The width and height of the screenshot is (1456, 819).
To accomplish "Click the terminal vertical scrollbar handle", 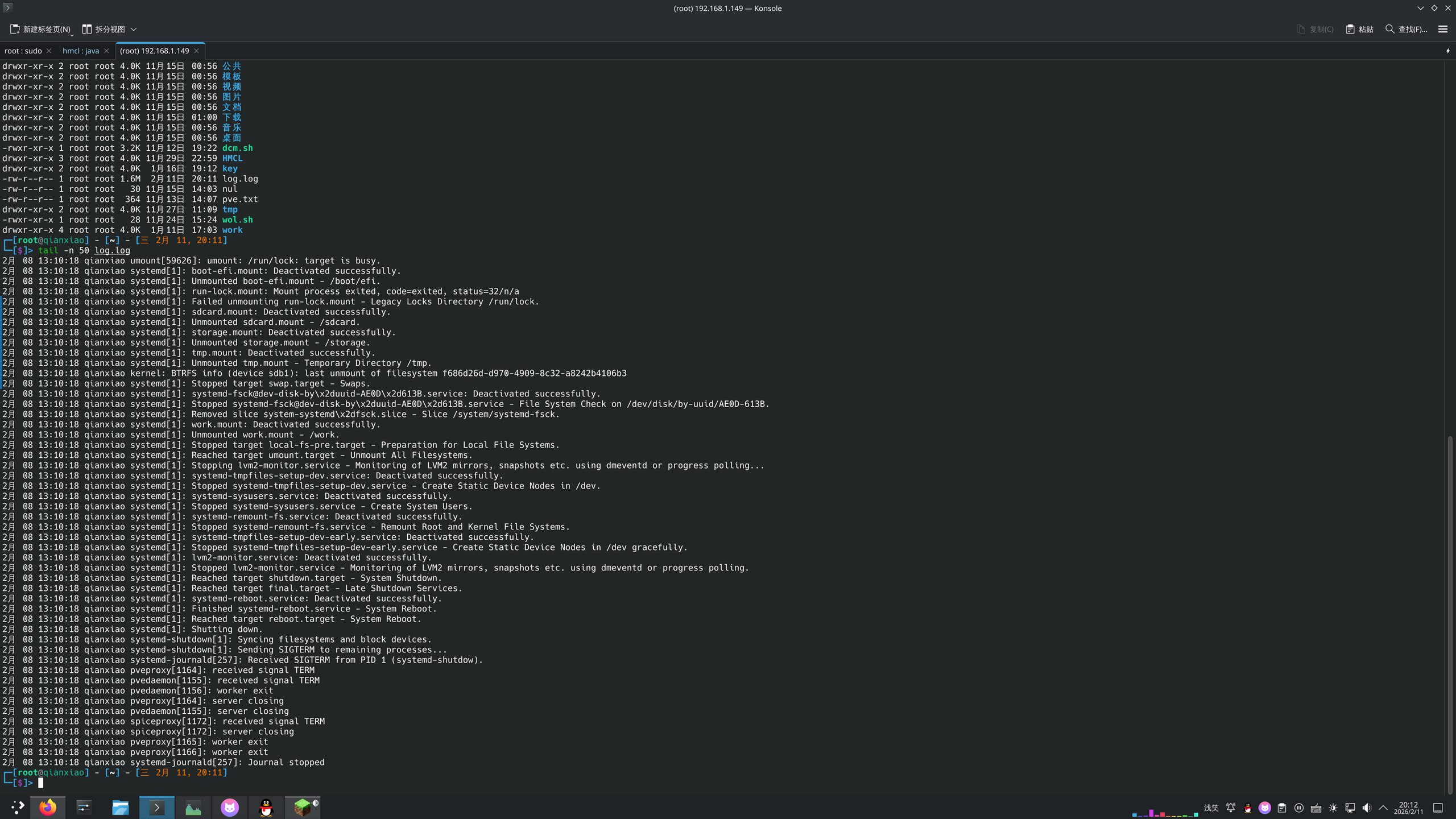I will tap(1450, 614).
